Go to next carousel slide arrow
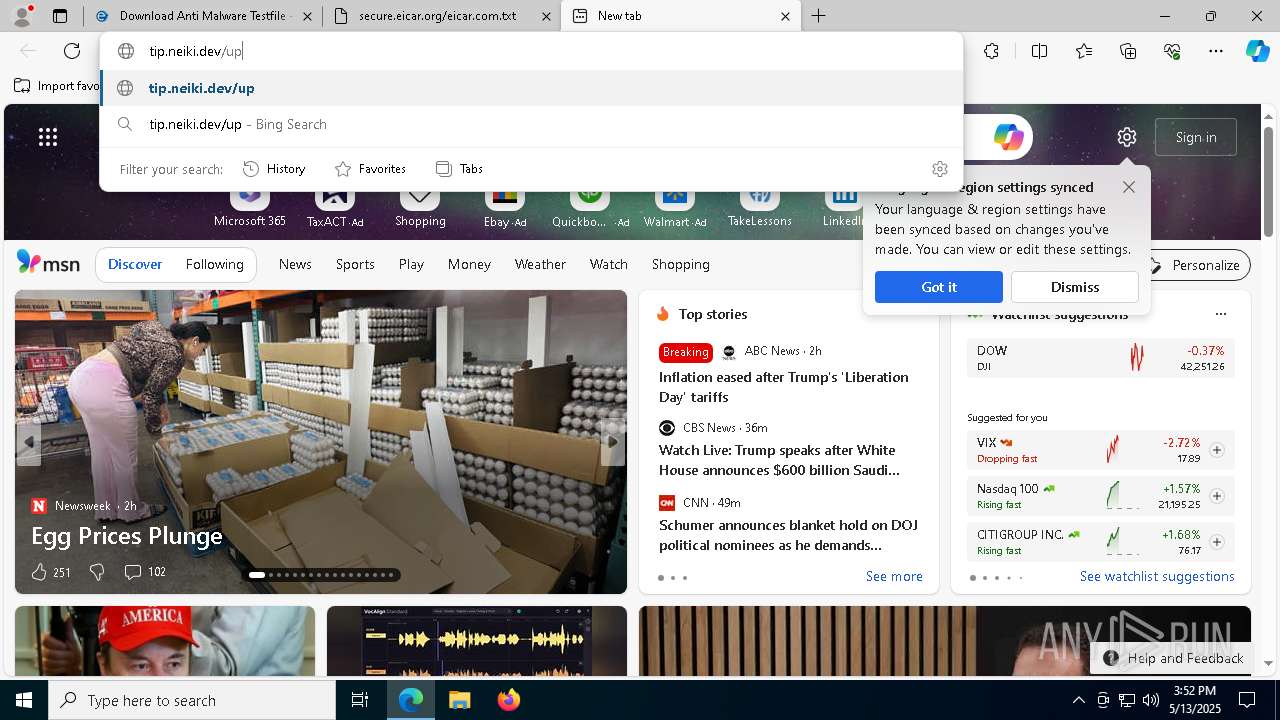 click(x=612, y=441)
